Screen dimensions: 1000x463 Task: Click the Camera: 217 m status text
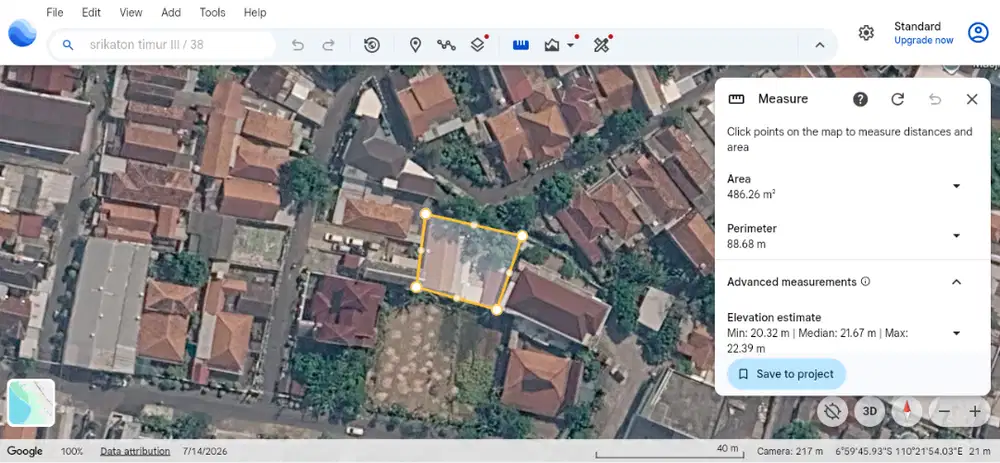790,452
